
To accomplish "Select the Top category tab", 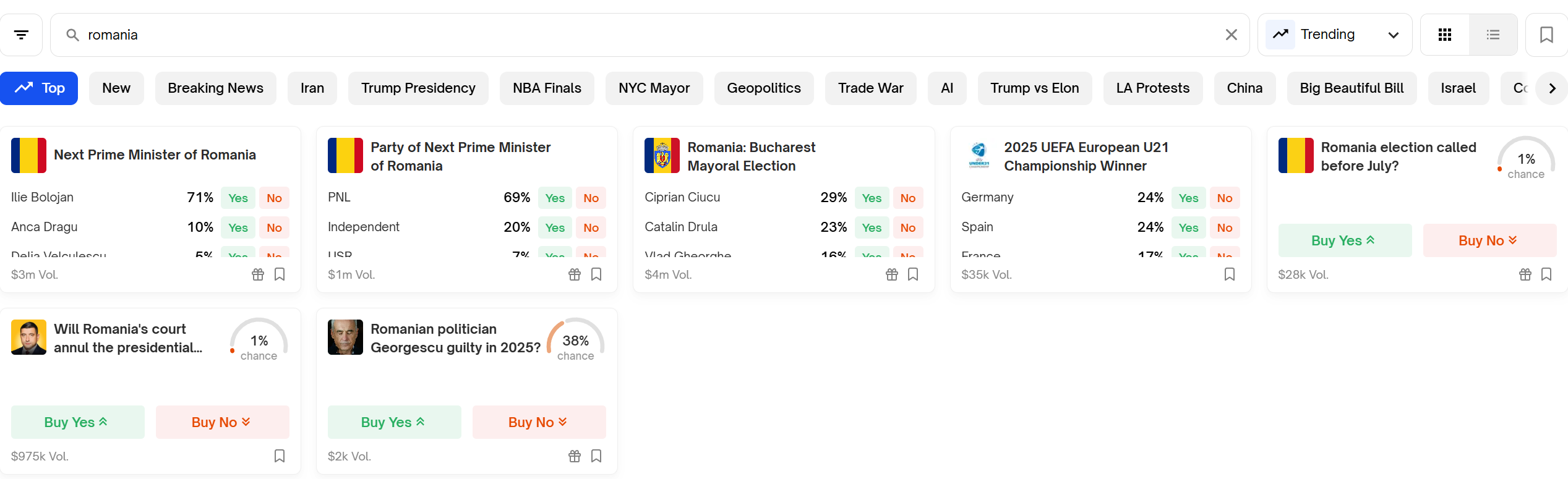I will 40,88.
